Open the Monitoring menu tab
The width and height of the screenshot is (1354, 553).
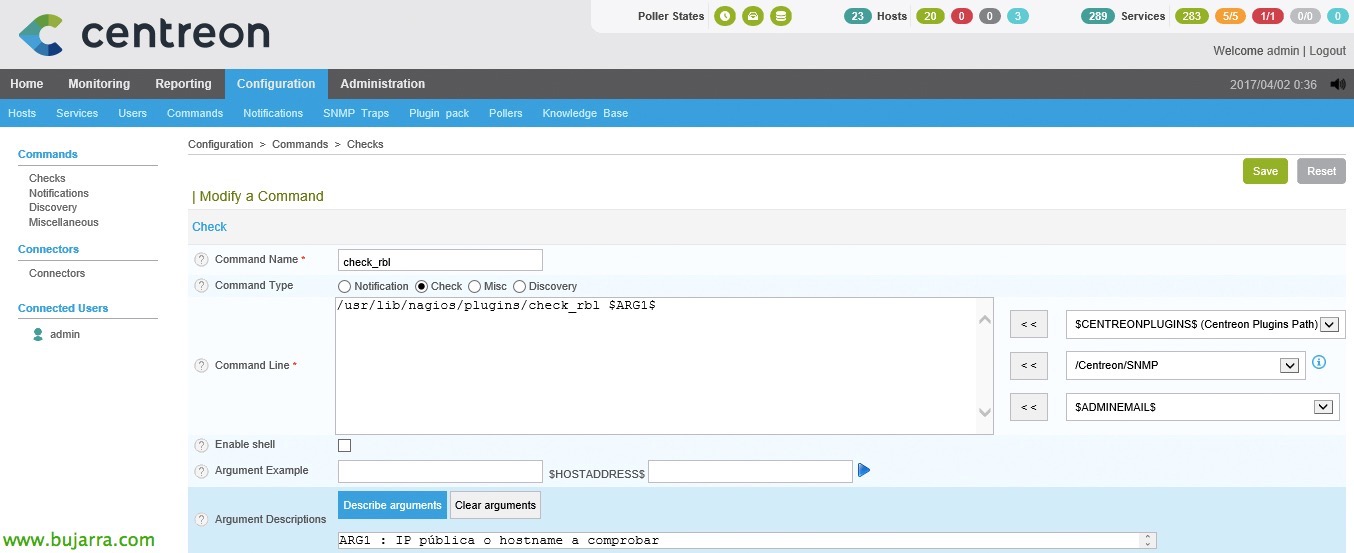(99, 84)
